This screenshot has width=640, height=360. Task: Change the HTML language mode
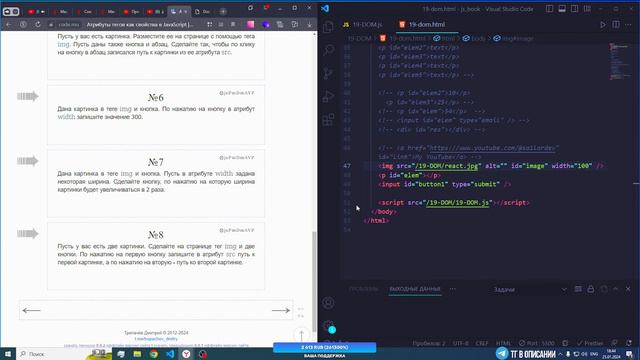pos(503,343)
